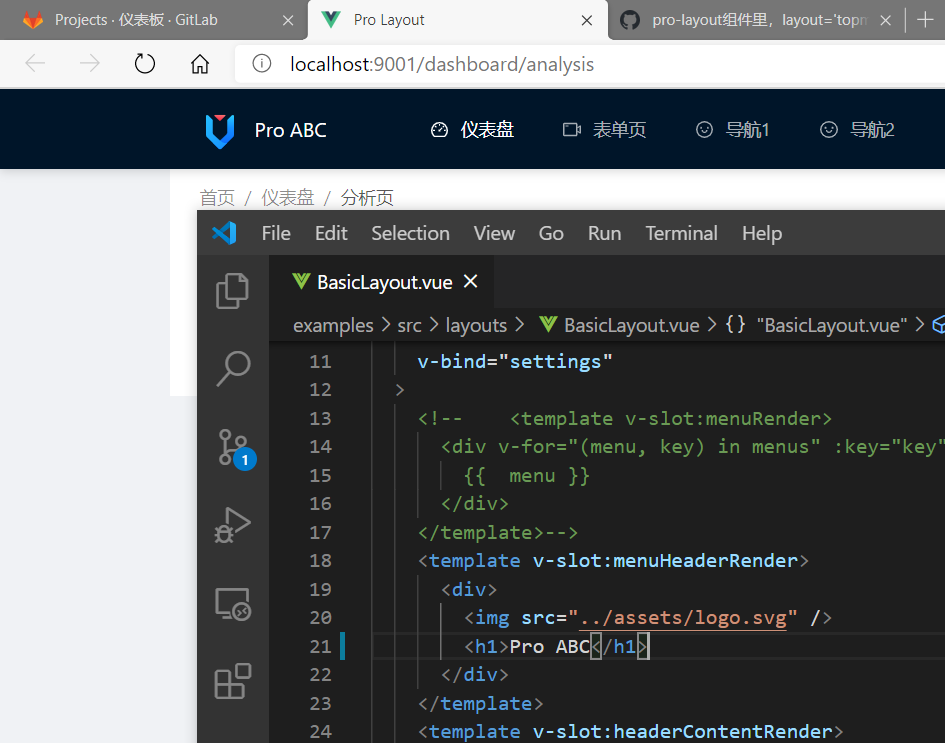
Task: Click the 首页 breadcrumb link
Action: click(217, 197)
